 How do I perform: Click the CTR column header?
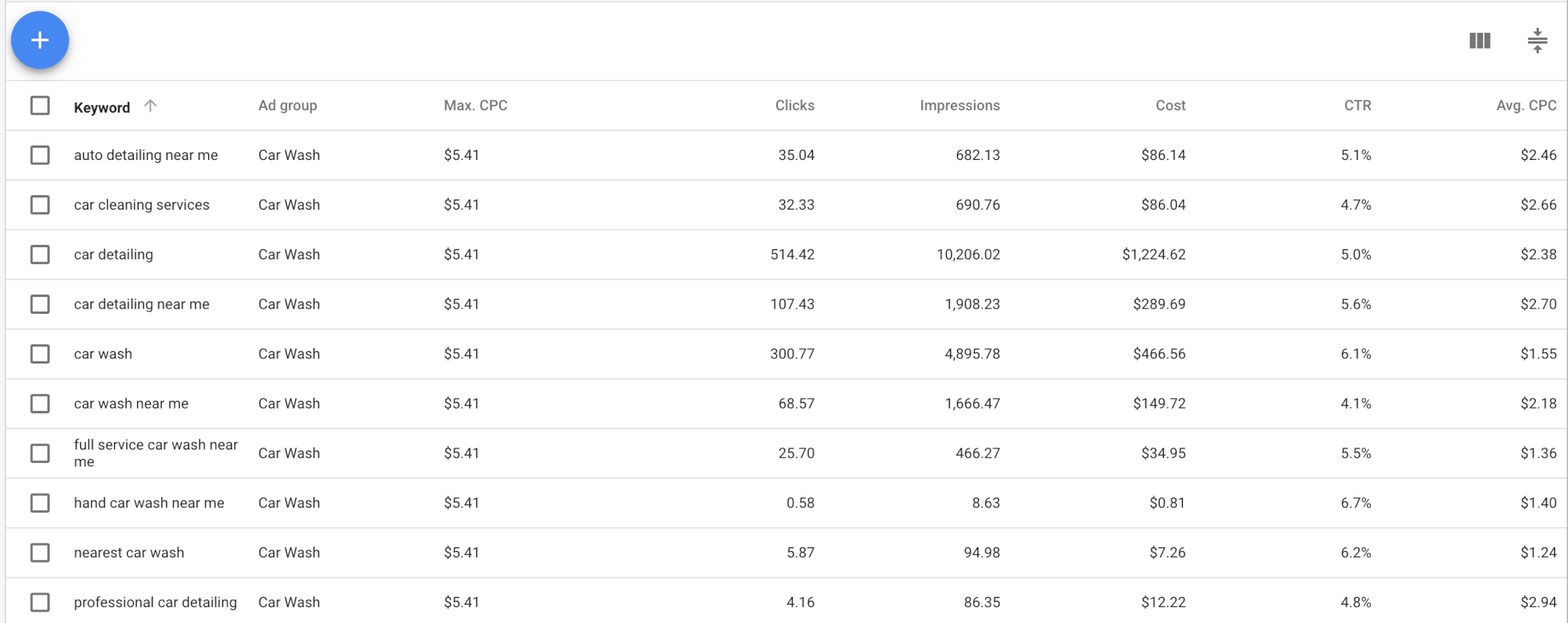click(x=1357, y=106)
